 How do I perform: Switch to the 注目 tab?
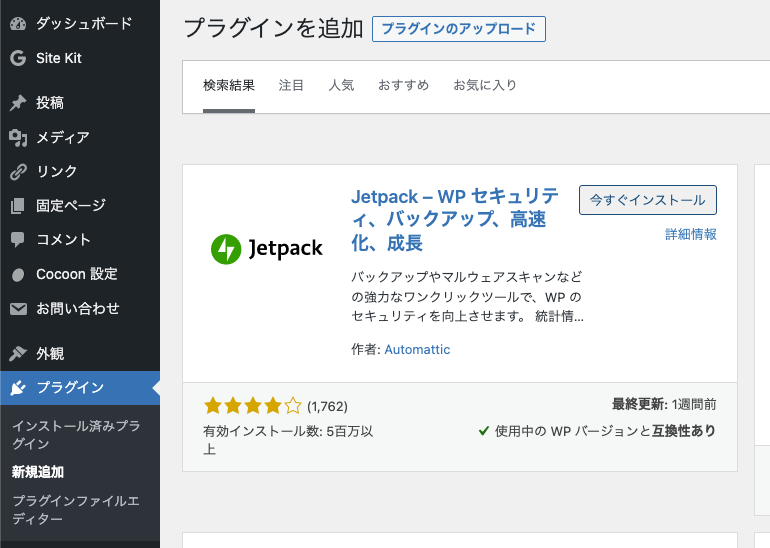pos(291,85)
